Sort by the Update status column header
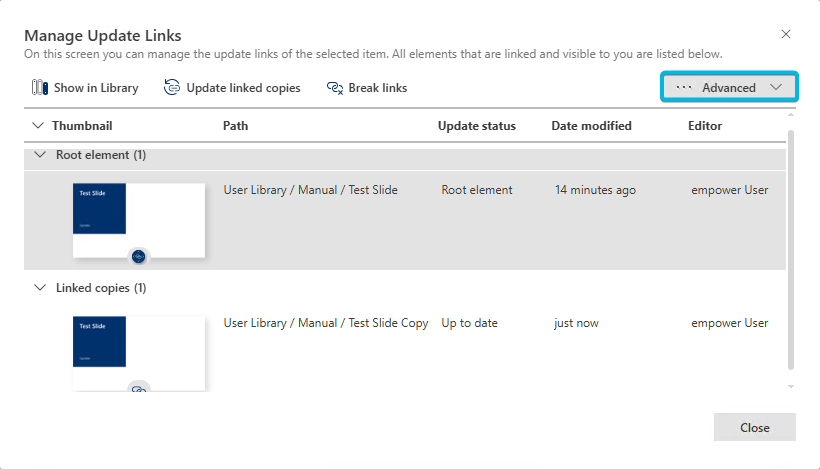Viewport: 820px width, 469px height. [476, 125]
